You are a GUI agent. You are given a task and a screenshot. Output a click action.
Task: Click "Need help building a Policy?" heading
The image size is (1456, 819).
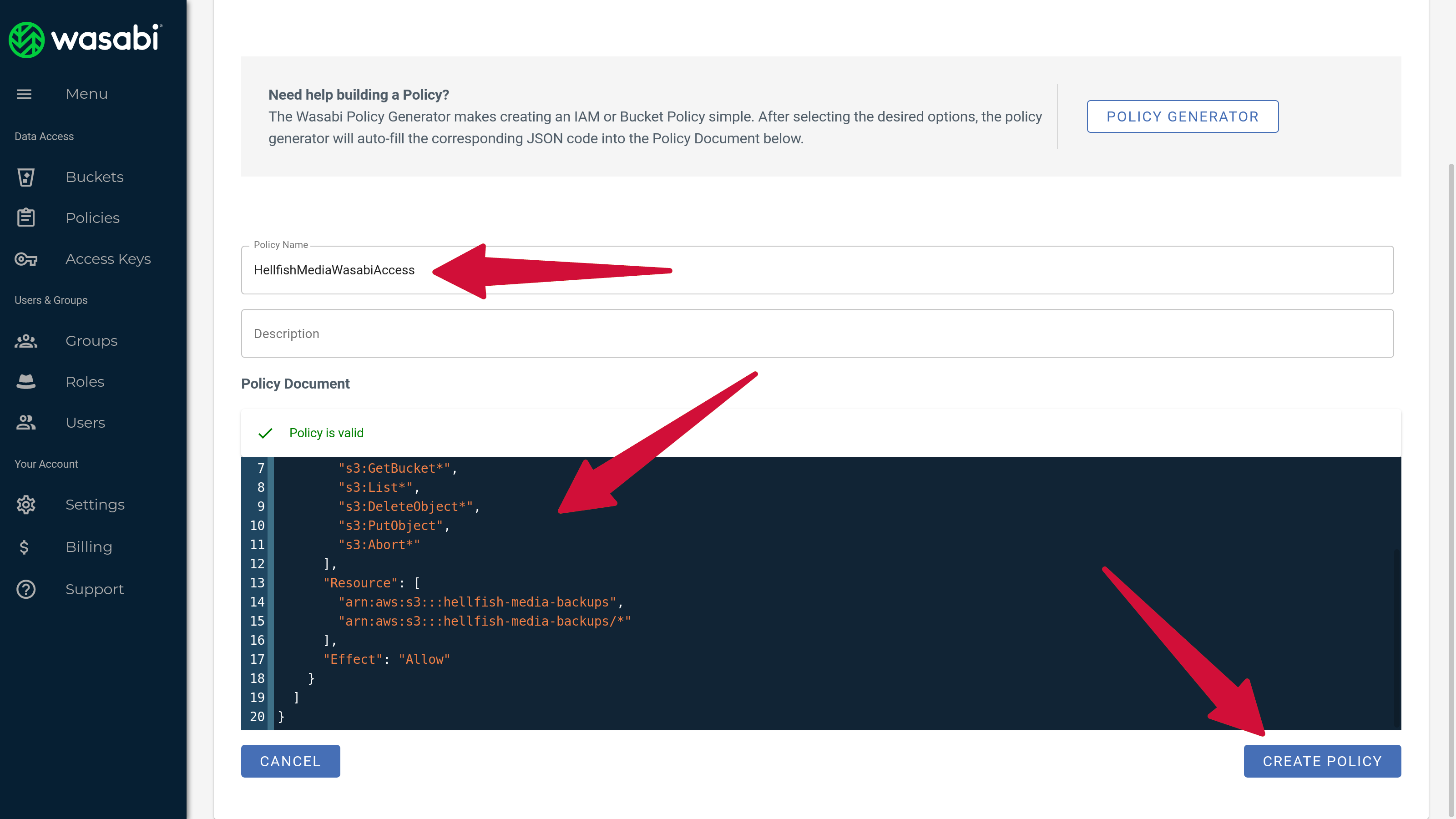coord(359,95)
